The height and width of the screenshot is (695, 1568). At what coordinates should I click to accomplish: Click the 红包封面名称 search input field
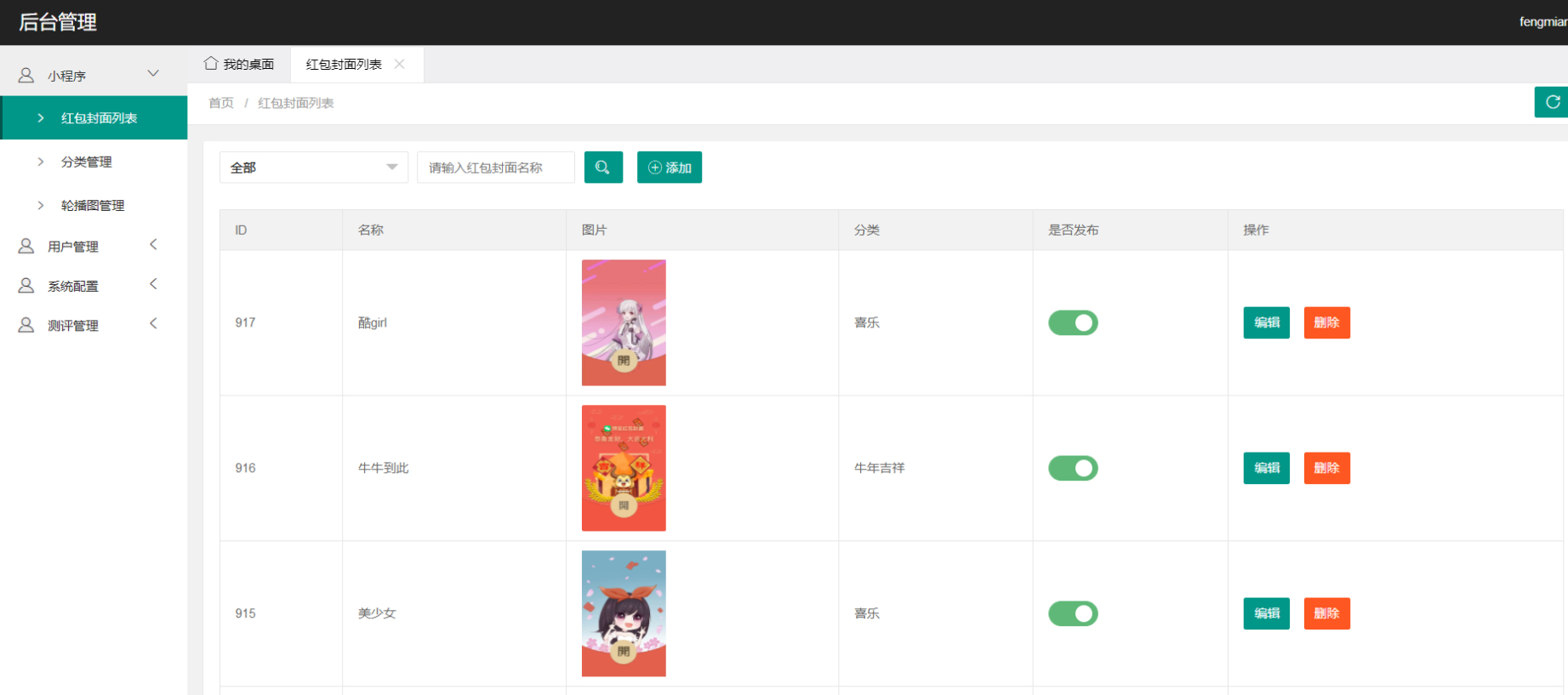coord(495,168)
